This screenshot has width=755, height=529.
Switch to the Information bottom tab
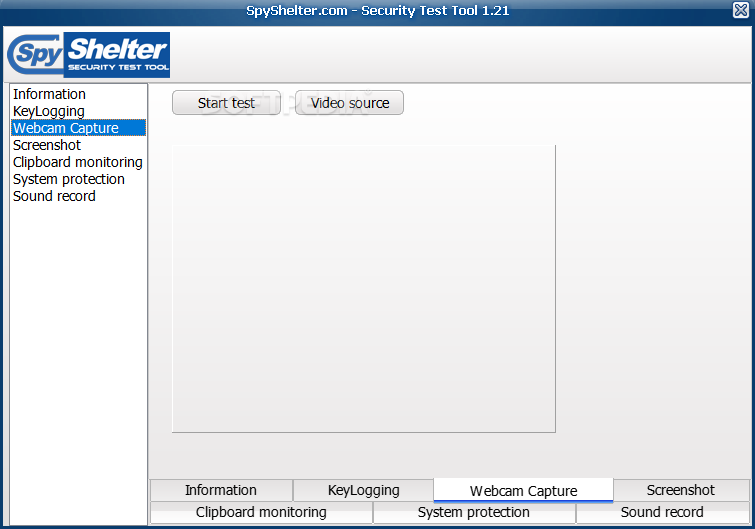pyautogui.click(x=221, y=490)
